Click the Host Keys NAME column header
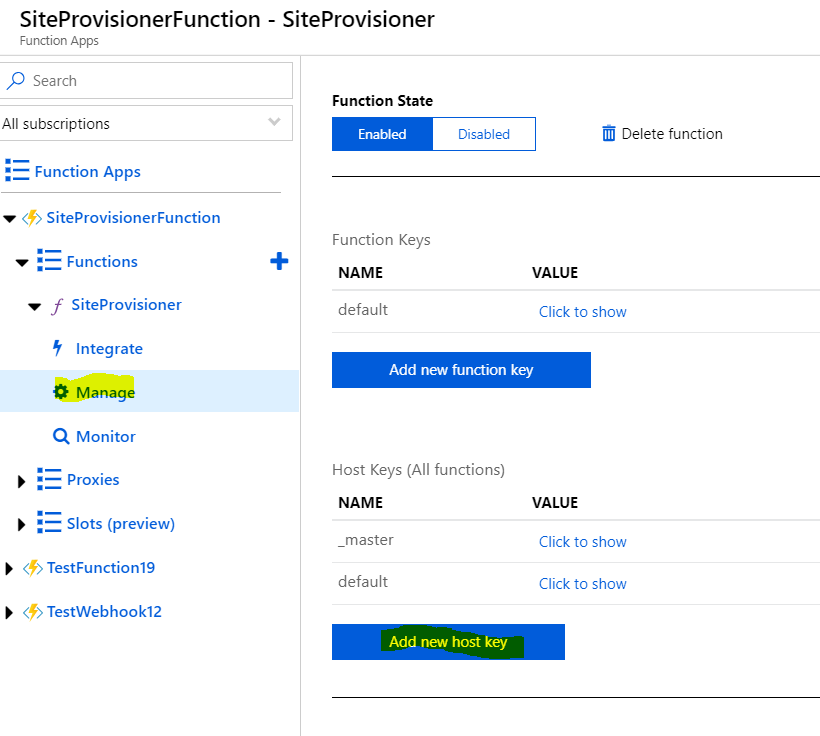The height and width of the screenshot is (736, 820). click(x=360, y=503)
